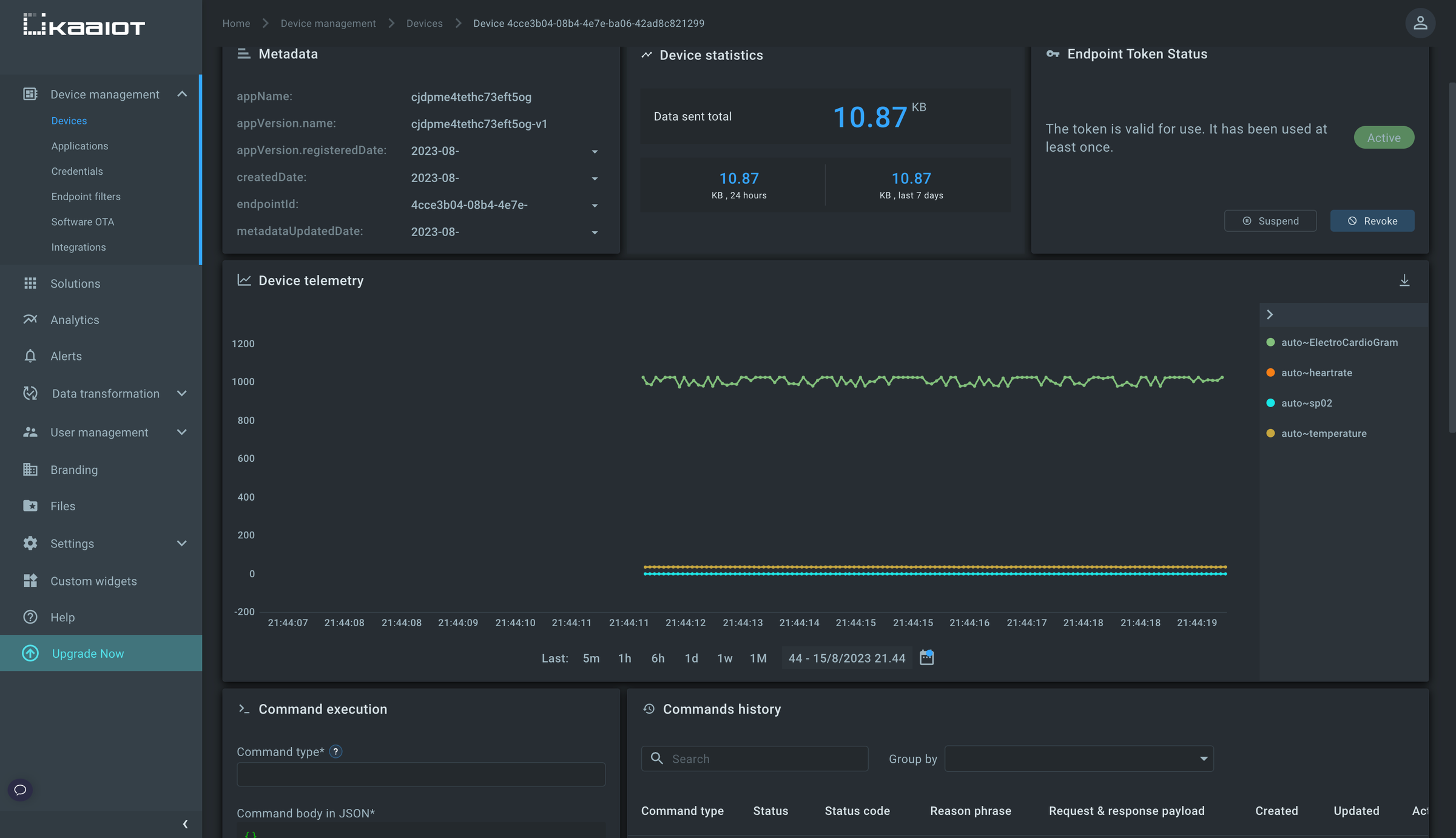Click the Branding building icon
Image resolution: width=1456 pixels, height=838 pixels.
pos(30,470)
